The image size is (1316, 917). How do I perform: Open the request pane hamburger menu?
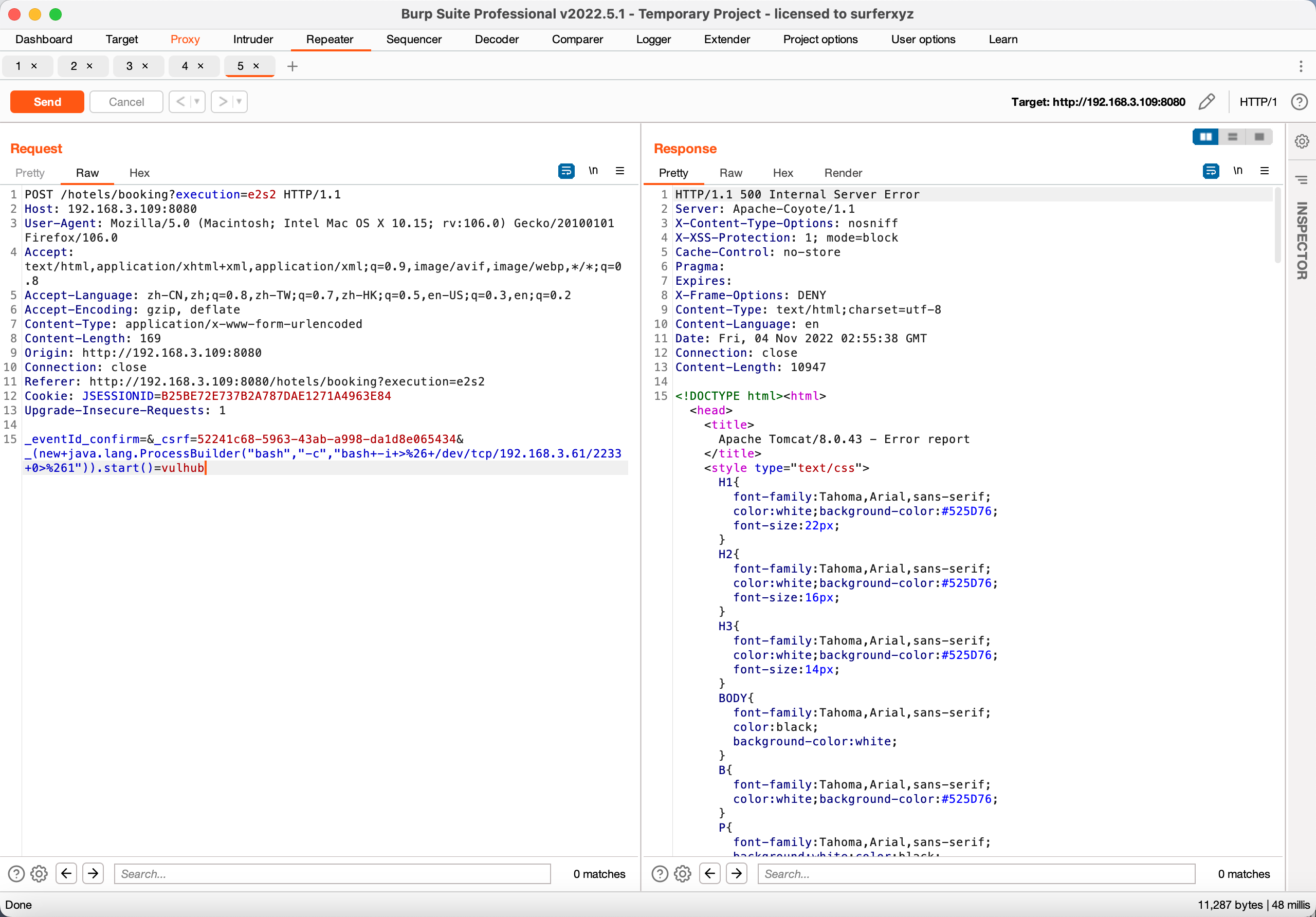(619, 171)
